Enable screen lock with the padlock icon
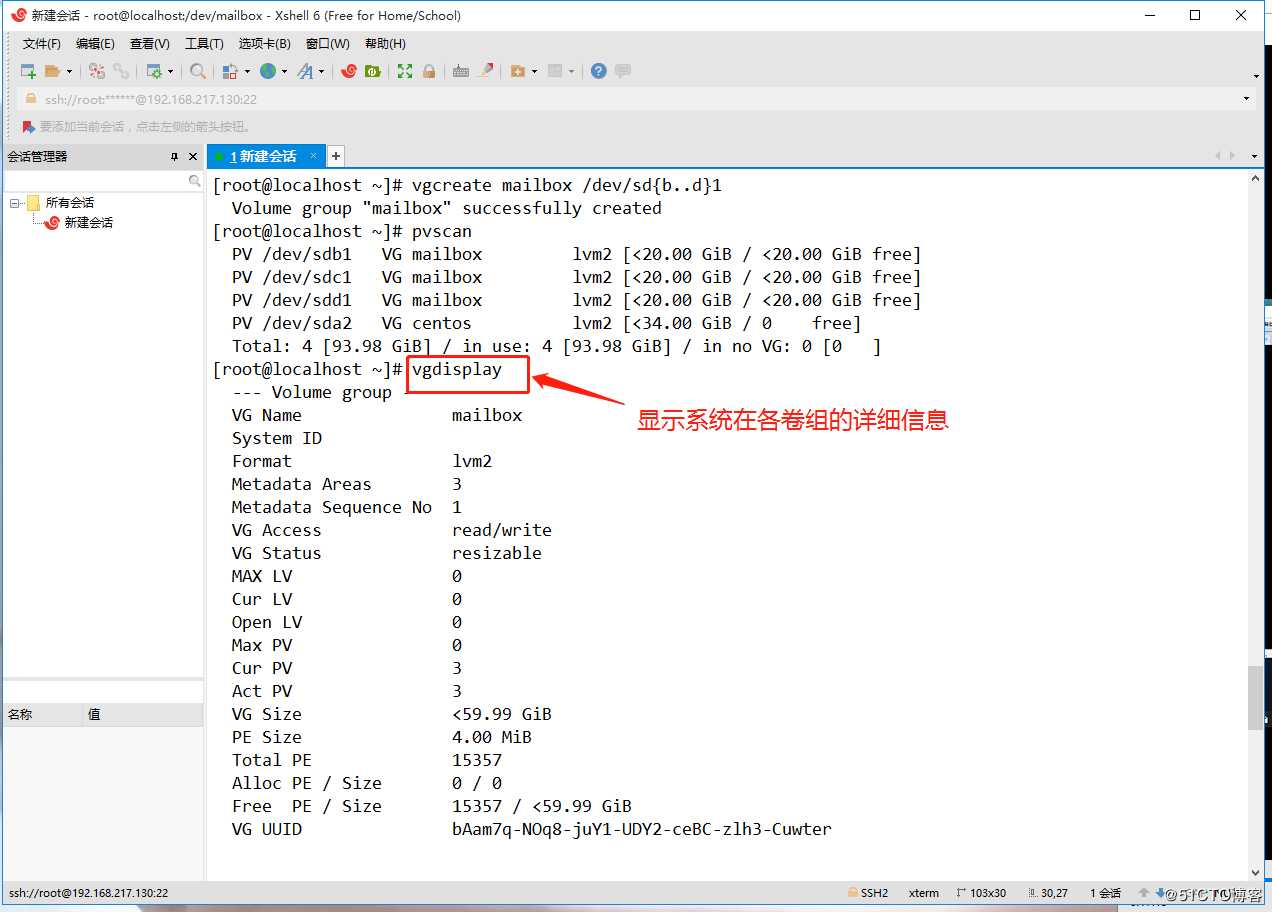Viewport: 1272px width, 912px height. pyautogui.click(x=428, y=71)
